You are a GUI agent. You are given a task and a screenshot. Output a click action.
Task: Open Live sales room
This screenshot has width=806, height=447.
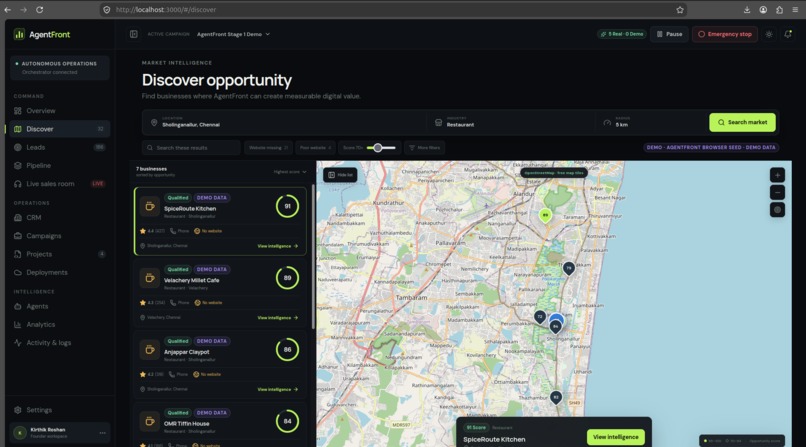[x=60, y=184]
